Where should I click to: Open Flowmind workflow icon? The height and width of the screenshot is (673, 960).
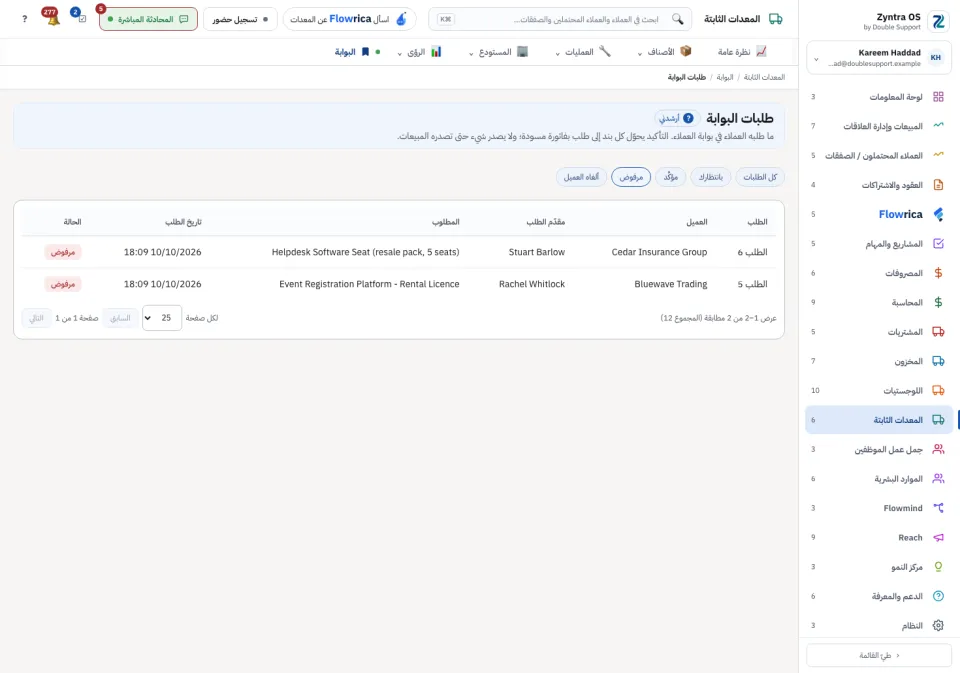pyautogui.click(x=938, y=508)
